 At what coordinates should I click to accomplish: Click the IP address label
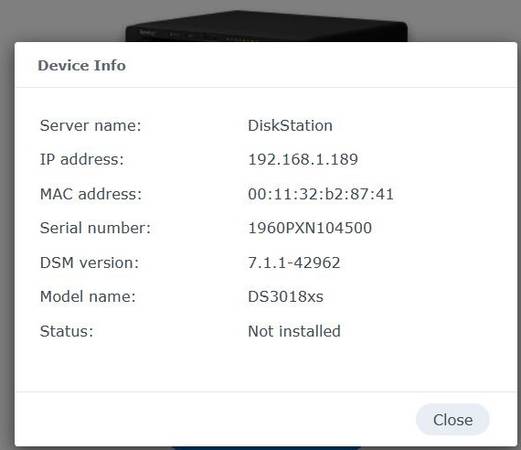tap(82, 159)
